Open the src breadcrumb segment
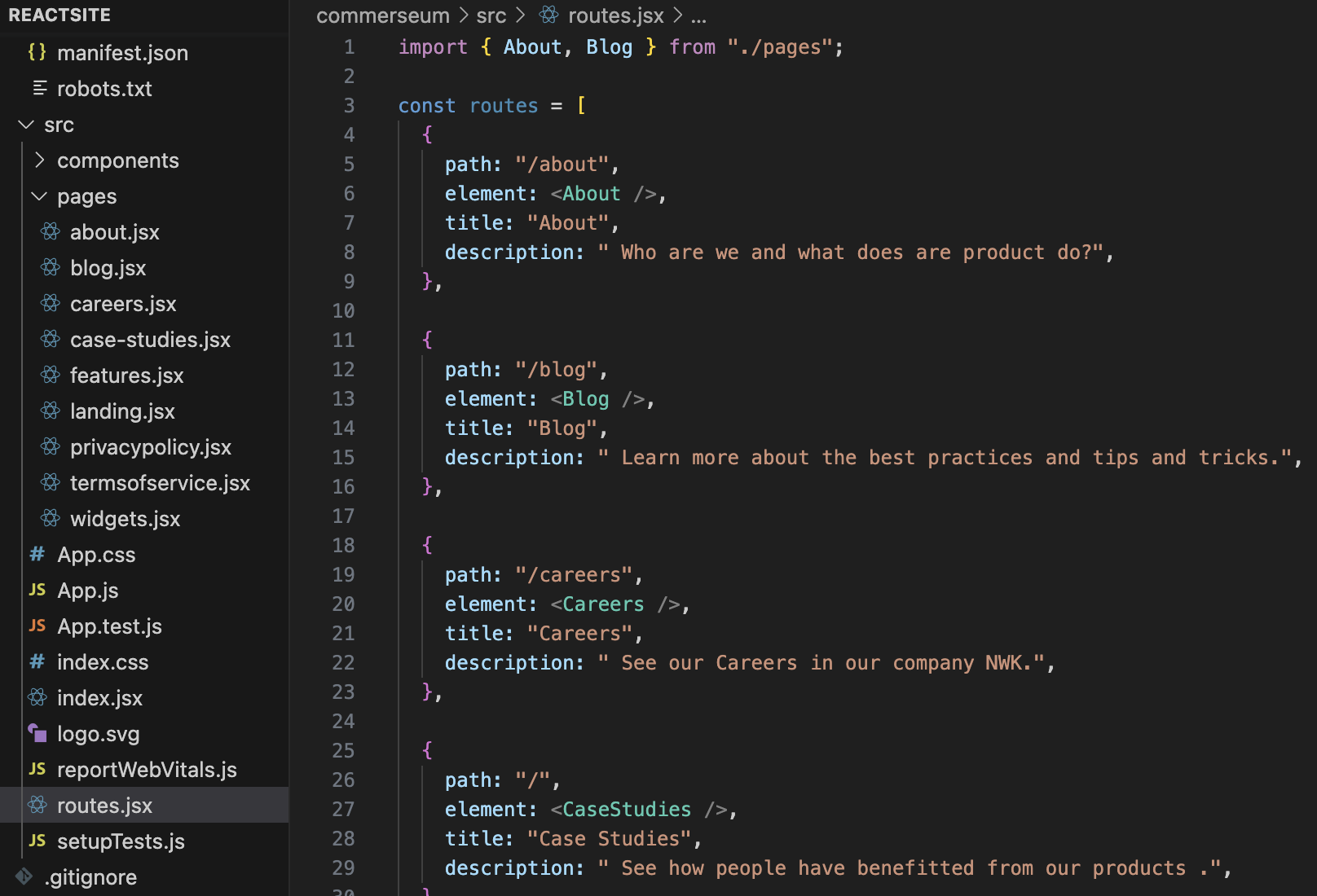The image size is (1317, 896). tap(491, 15)
